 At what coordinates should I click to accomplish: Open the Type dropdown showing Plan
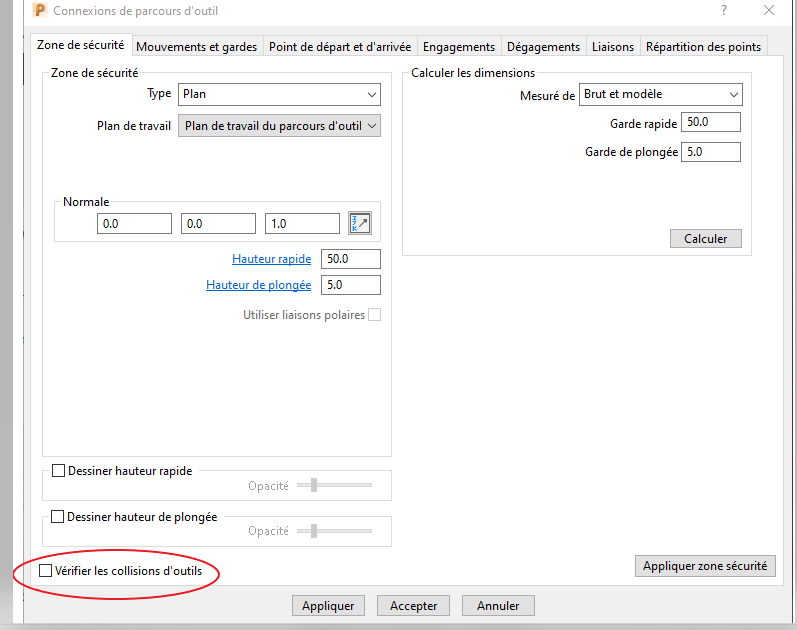point(279,95)
